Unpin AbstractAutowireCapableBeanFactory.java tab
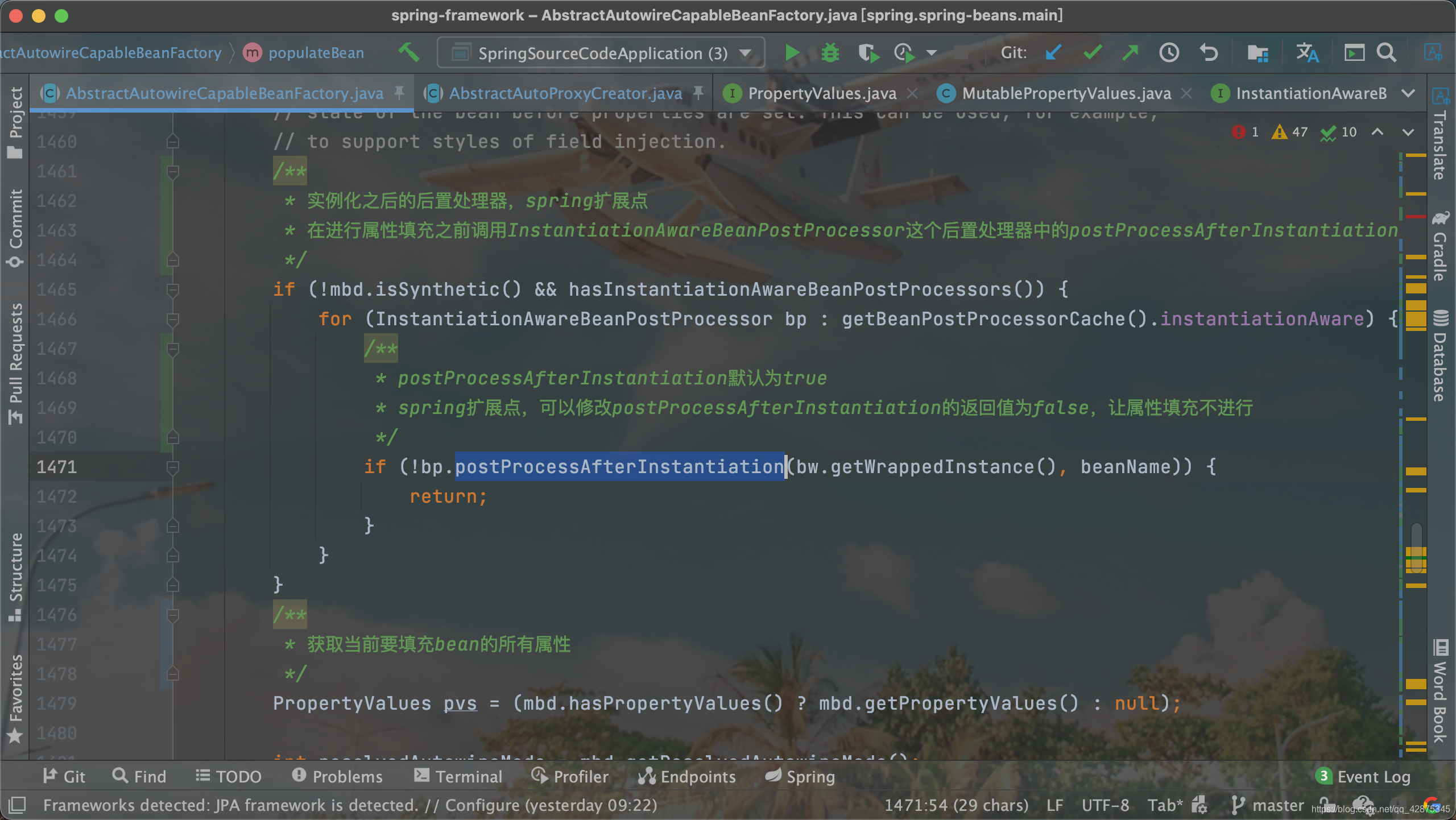The width and height of the screenshot is (1456, 820). (x=399, y=92)
